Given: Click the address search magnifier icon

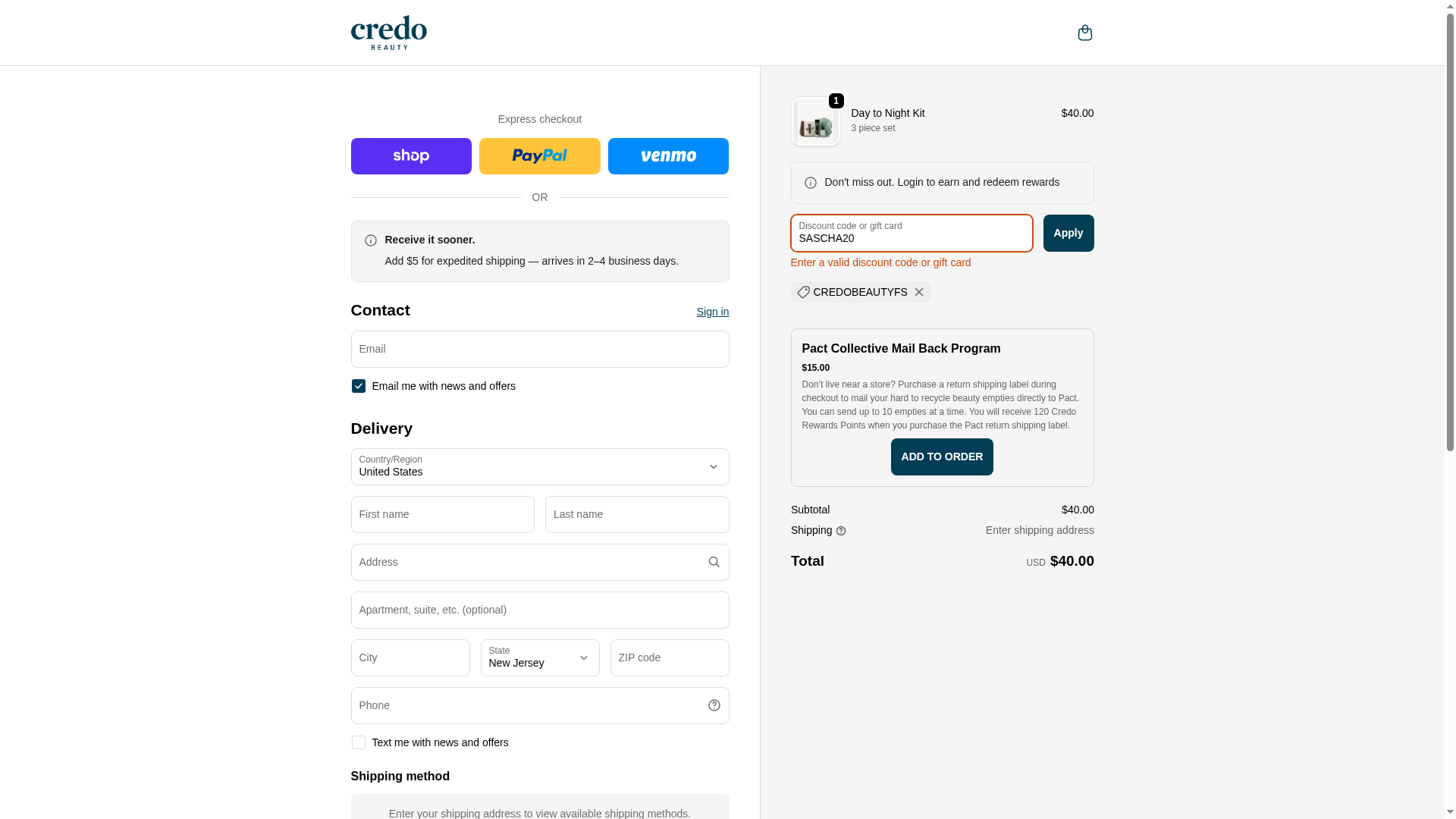Looking at the screenshot, I should tap(714, 562).
